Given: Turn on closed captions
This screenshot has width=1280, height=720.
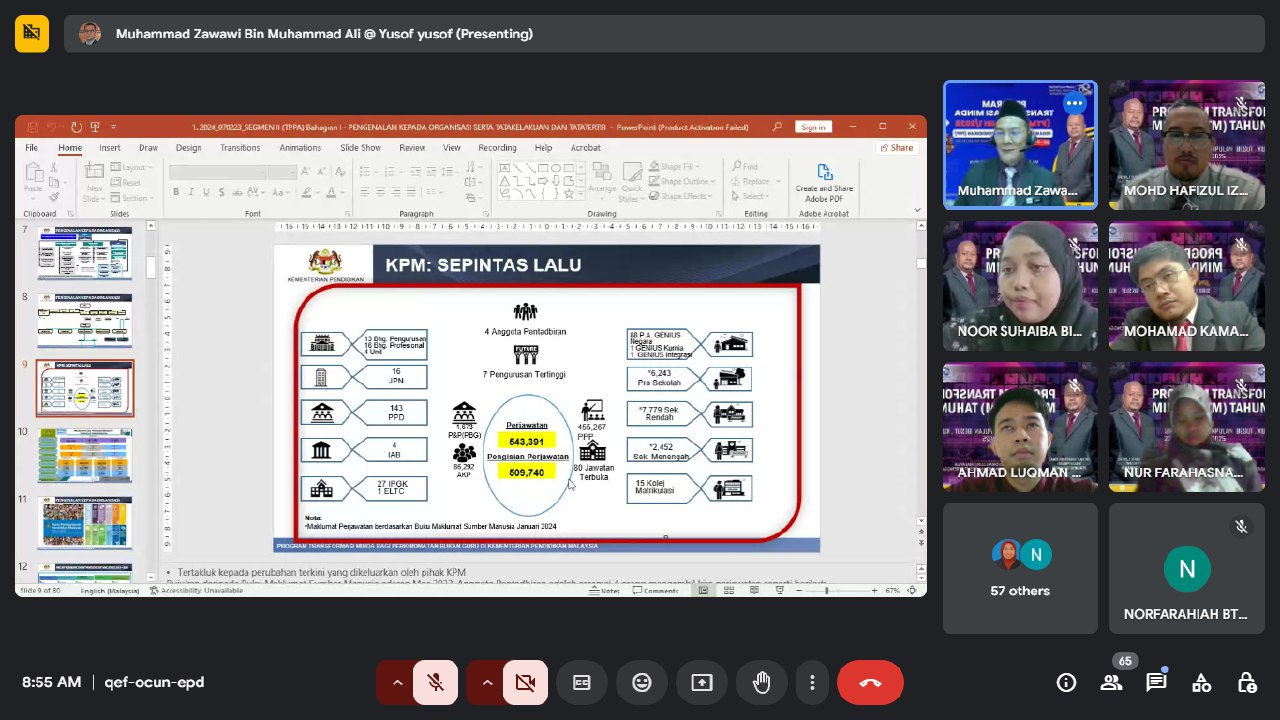Looking at the screenshot, I should point(581,683).
